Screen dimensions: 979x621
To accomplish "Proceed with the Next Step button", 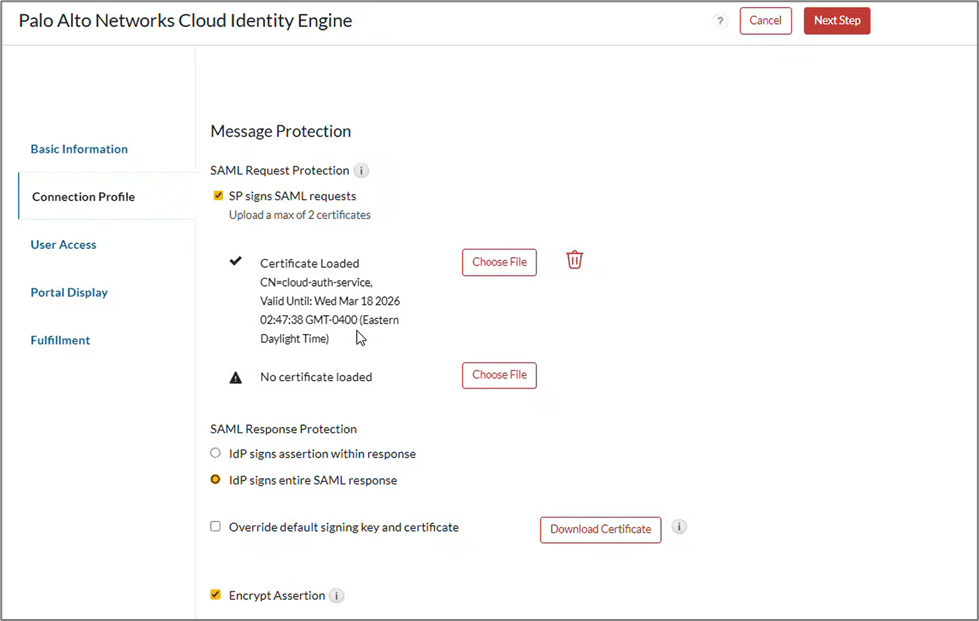I will click(x=836, y=21).
